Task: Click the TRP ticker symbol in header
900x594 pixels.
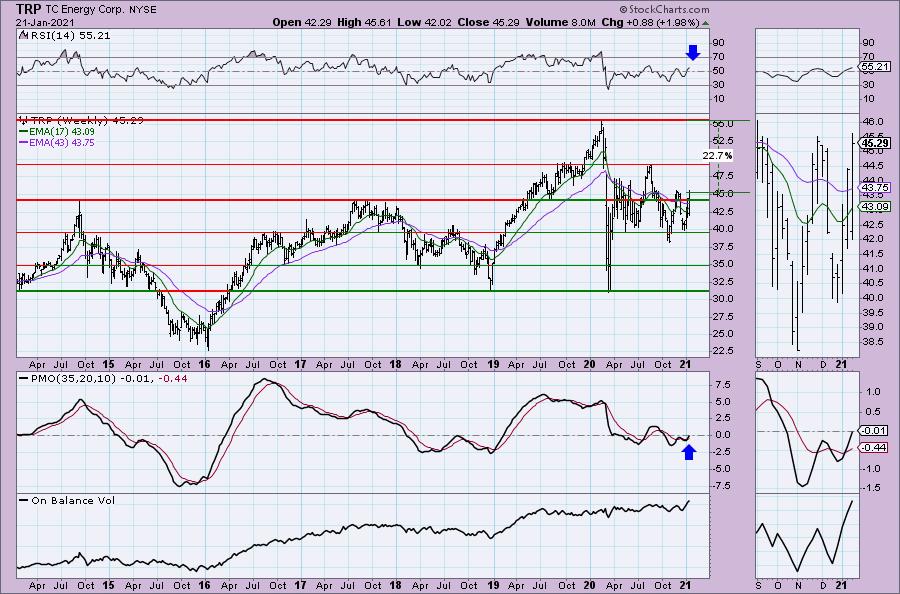Action: pos(29,9)
